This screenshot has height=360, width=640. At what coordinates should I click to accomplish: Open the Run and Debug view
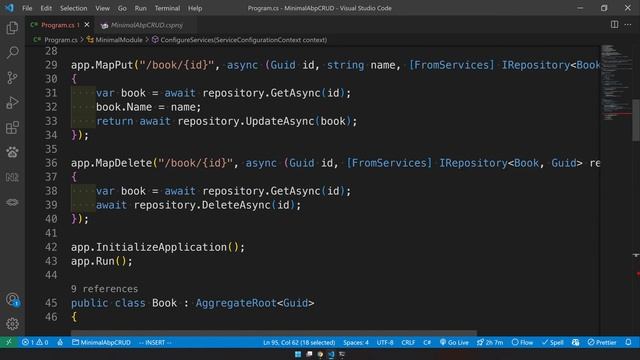click(x=12, y=102)
